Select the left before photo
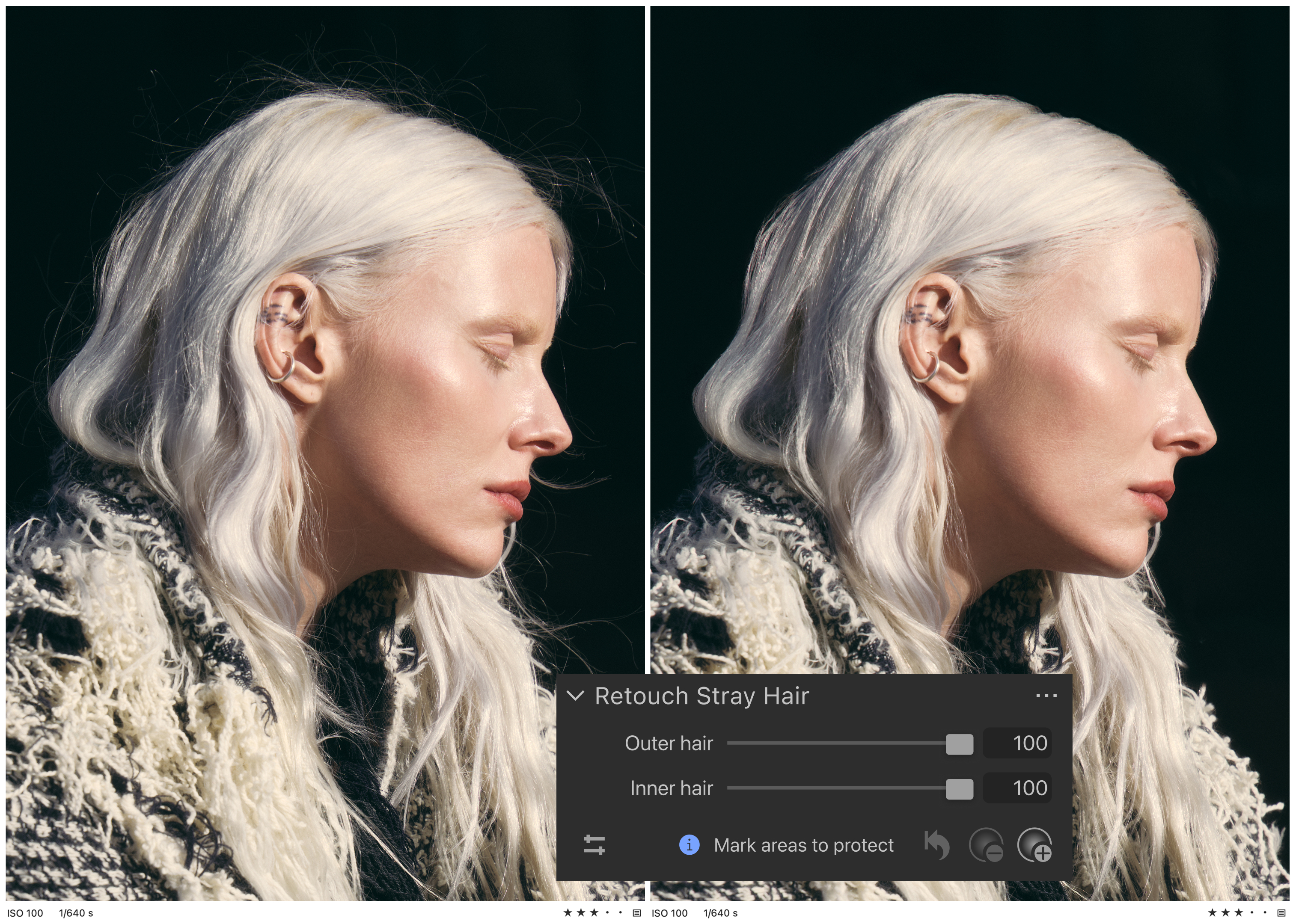The image size is (1296, 924). point(325,453)
